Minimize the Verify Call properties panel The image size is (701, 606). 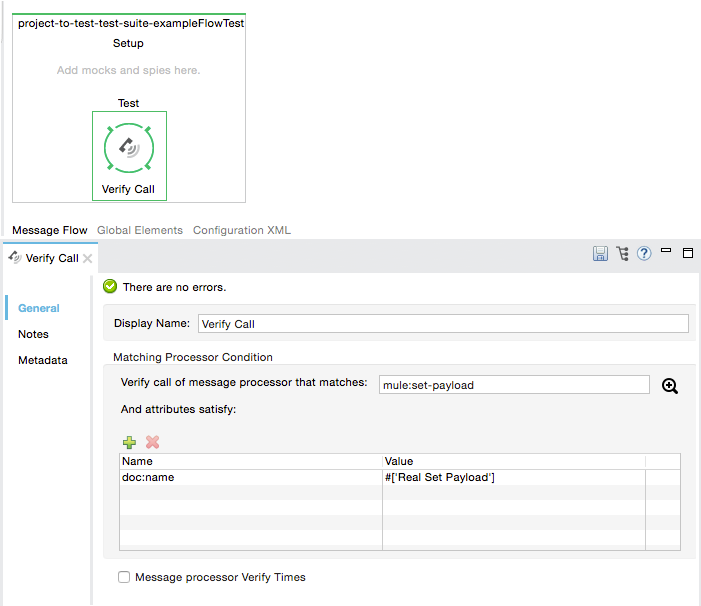coord(666,251)
